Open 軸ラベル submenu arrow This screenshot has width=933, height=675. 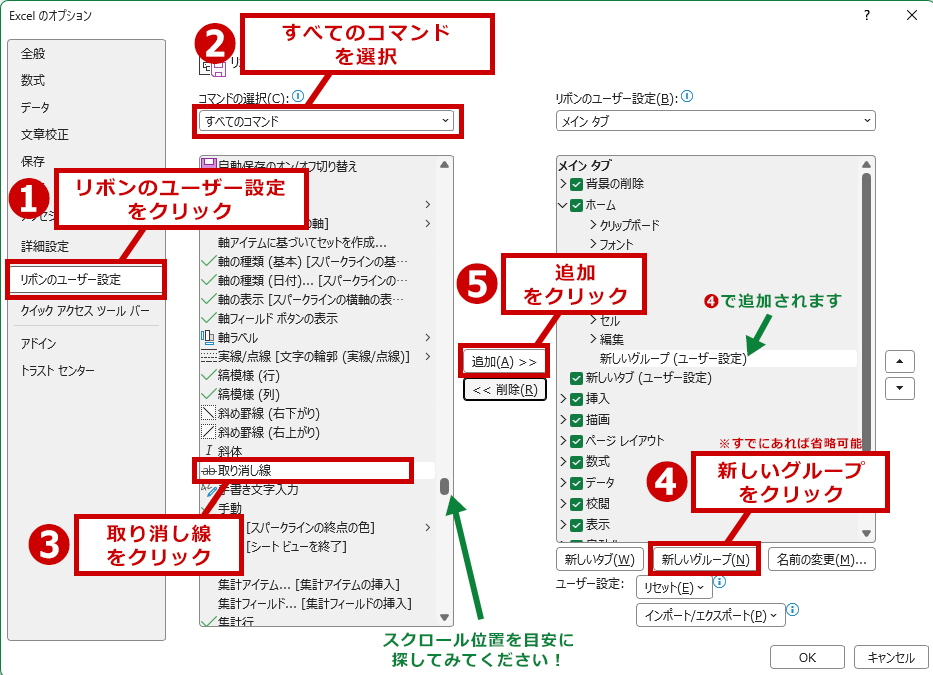click(x=428, y=338)
